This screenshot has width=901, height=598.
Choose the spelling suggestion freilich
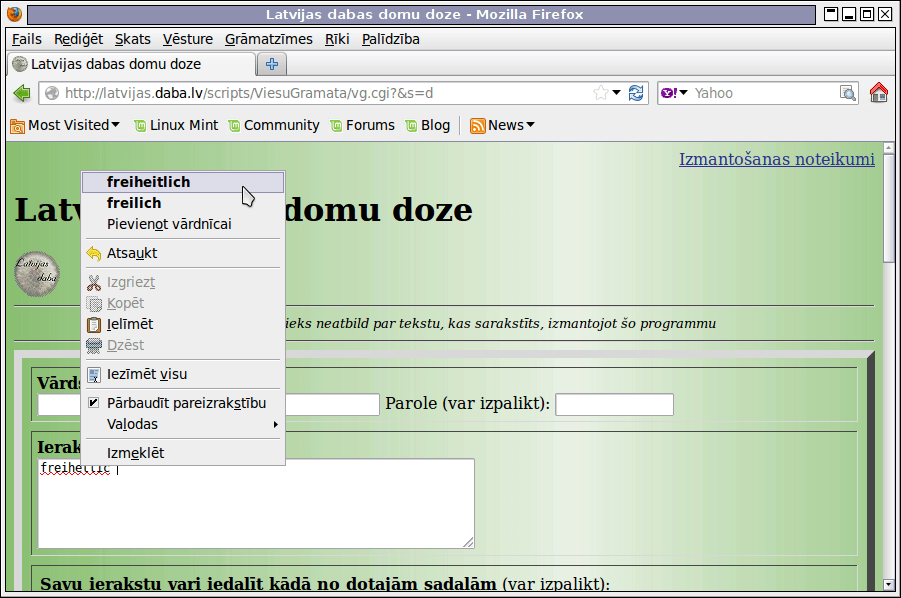(183, 203)
